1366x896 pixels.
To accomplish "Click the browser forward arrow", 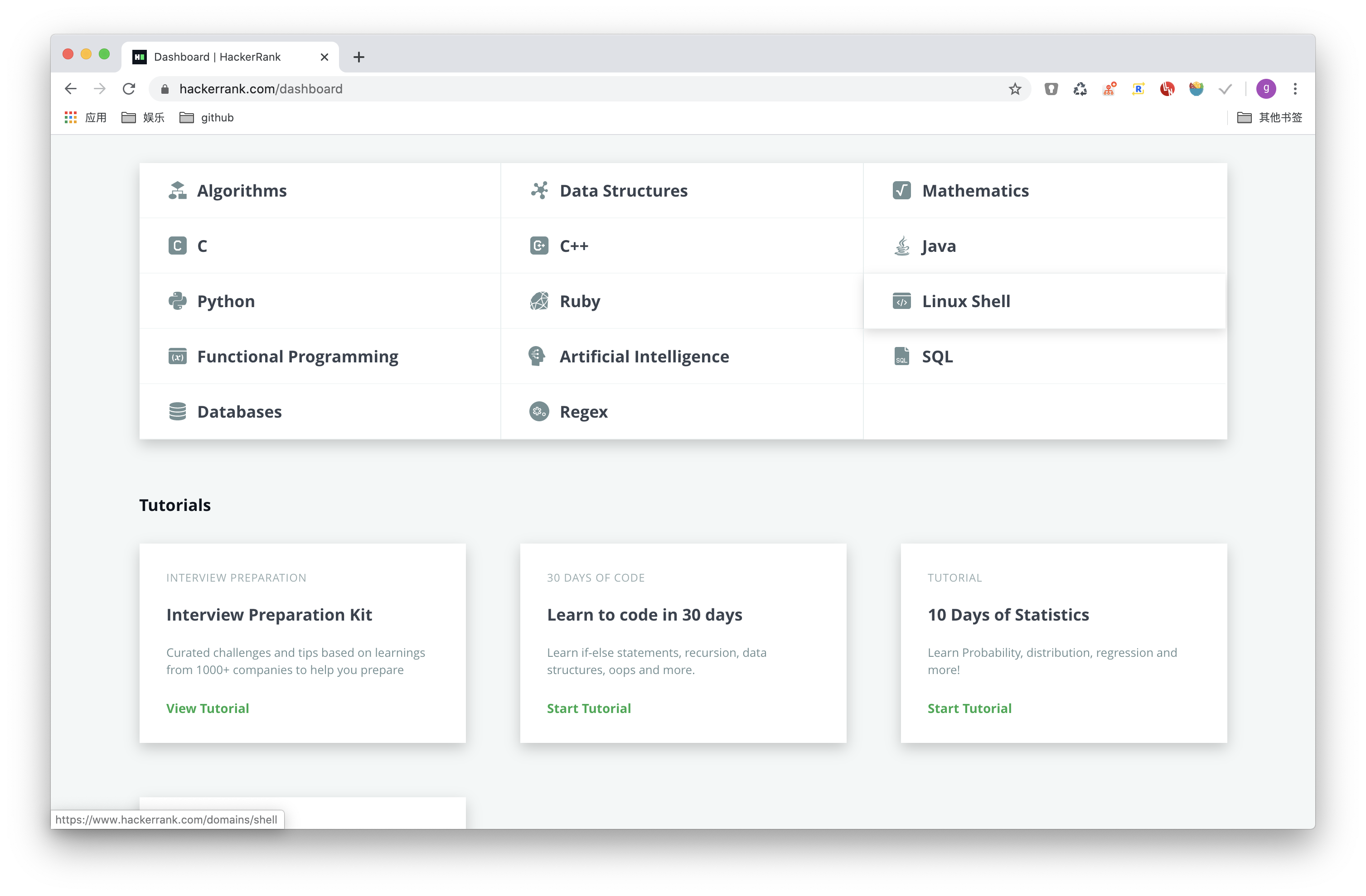I will (100, 89).
